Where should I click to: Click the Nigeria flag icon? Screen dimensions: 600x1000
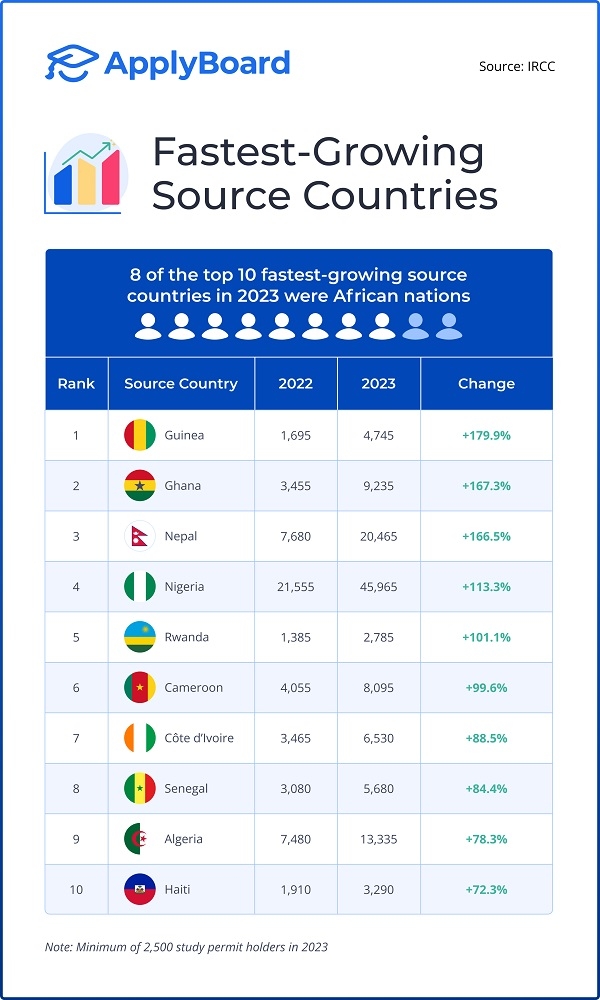140,586
